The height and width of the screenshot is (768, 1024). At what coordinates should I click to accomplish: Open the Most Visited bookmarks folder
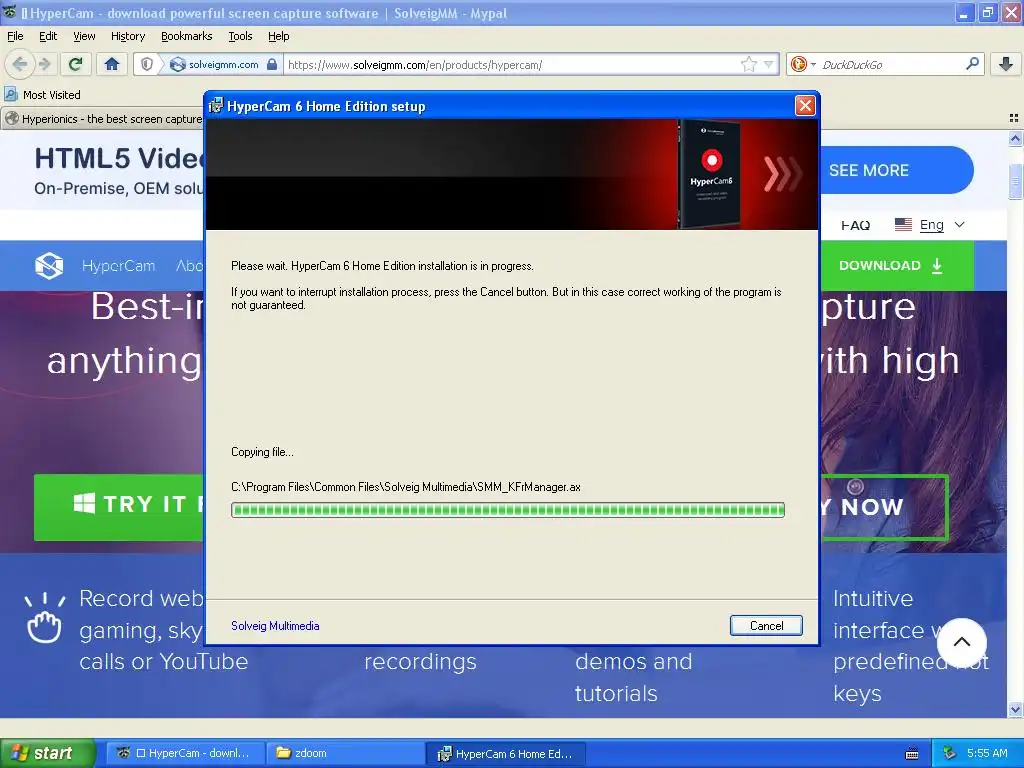coord(42,95)
